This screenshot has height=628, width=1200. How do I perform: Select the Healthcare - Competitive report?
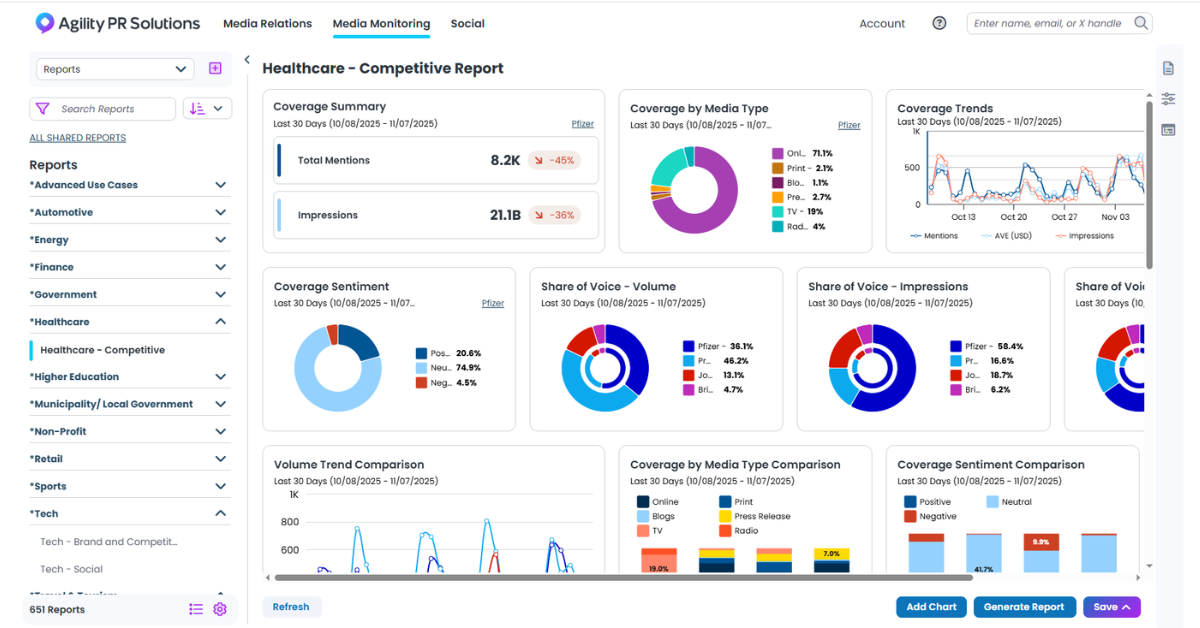[102, 350]
